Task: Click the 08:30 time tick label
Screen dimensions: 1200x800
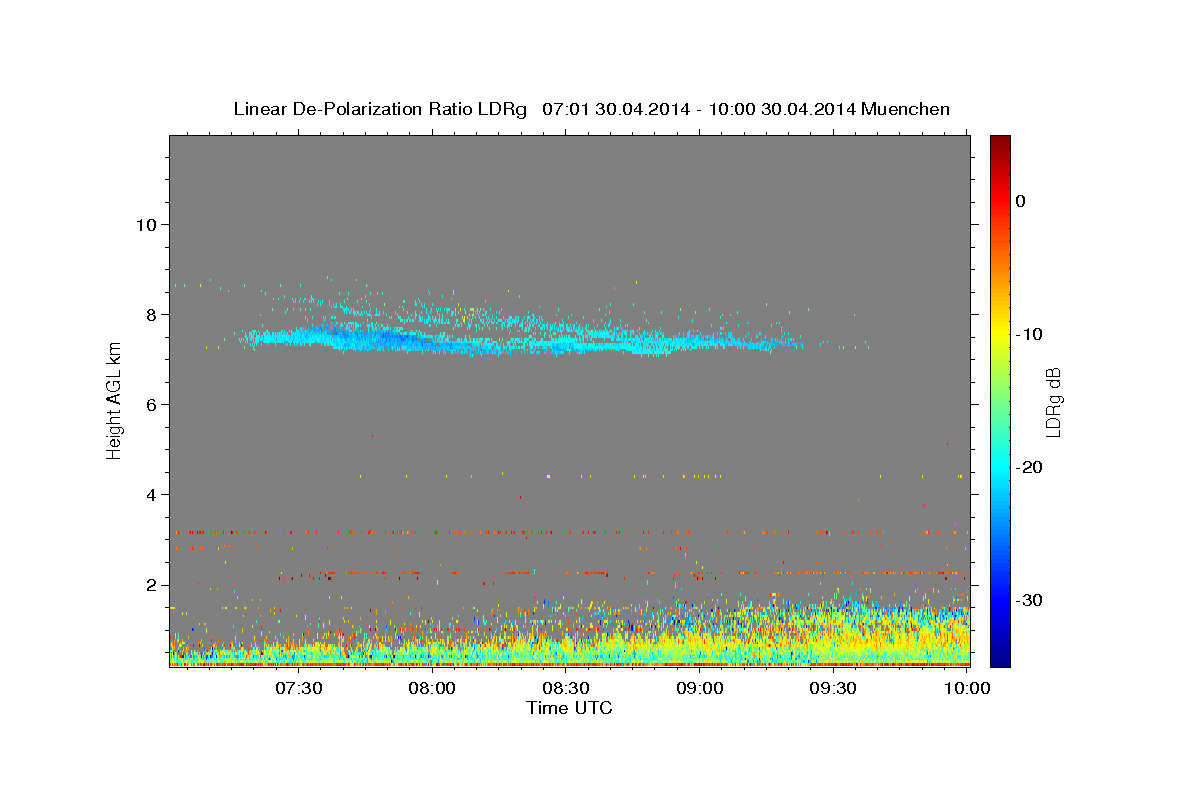Action: pos(567,688)
